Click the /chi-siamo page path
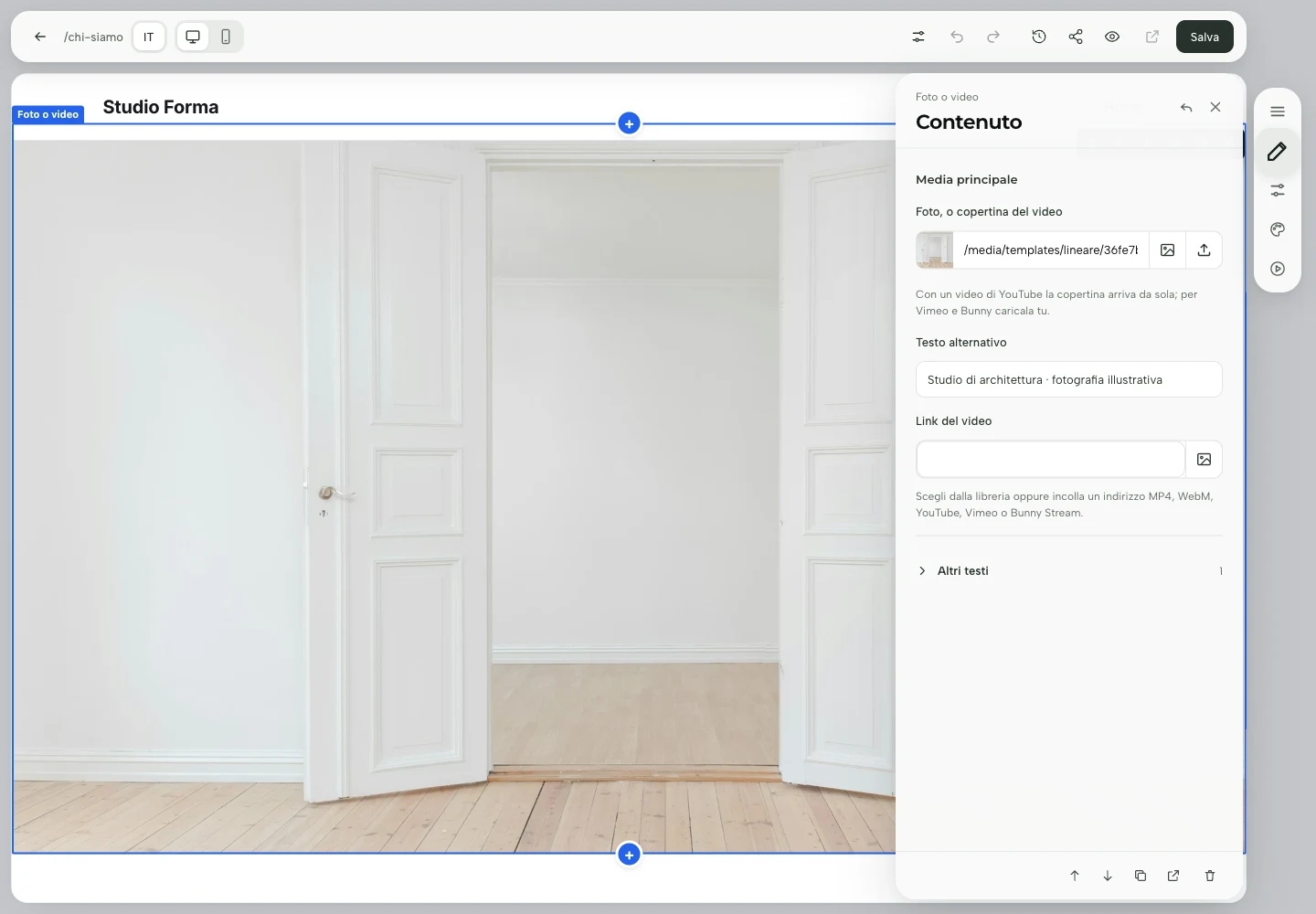Screen dimensions: 1316x914 click(x=93, y=37)
